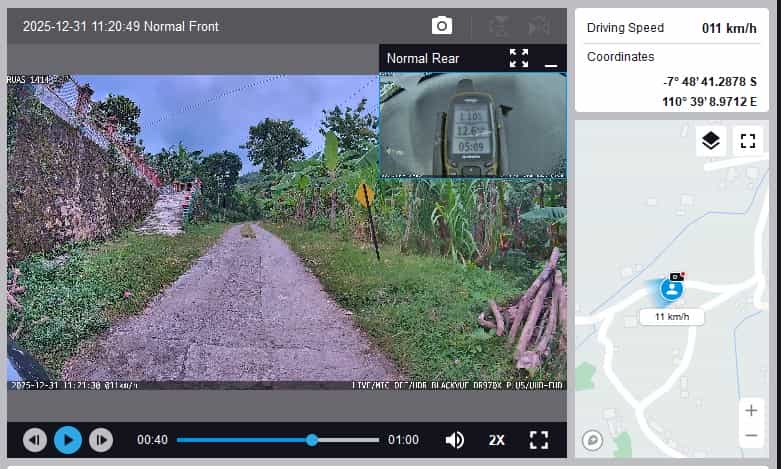Step to the next frame
This screenshot has height=469, width=784.
pos(101,440)
